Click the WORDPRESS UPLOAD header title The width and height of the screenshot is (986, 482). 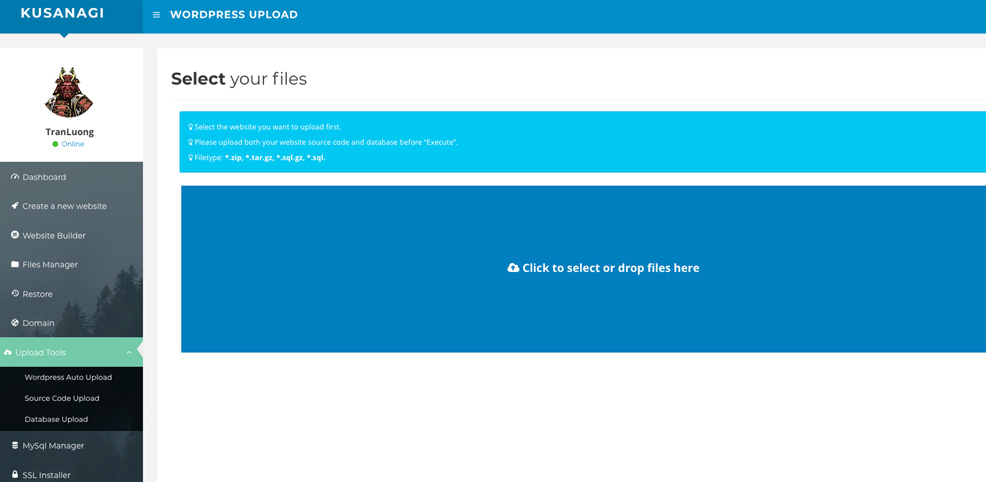click(x=234, y=14)
